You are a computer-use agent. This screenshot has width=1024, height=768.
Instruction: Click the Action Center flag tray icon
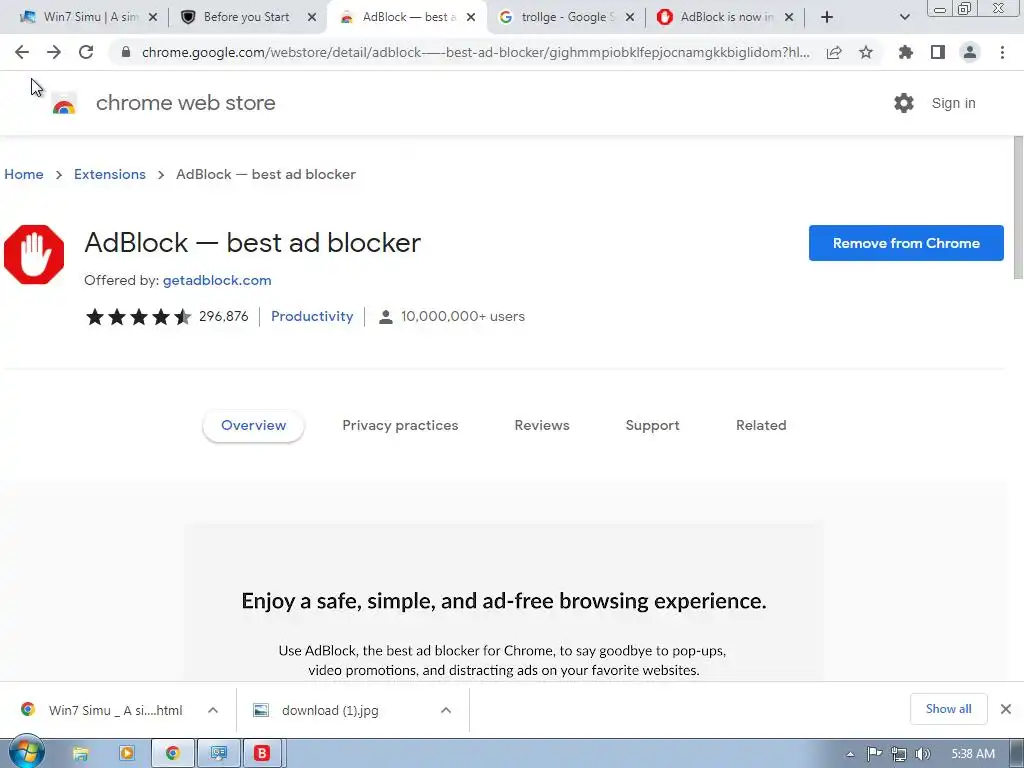[874, 754]
